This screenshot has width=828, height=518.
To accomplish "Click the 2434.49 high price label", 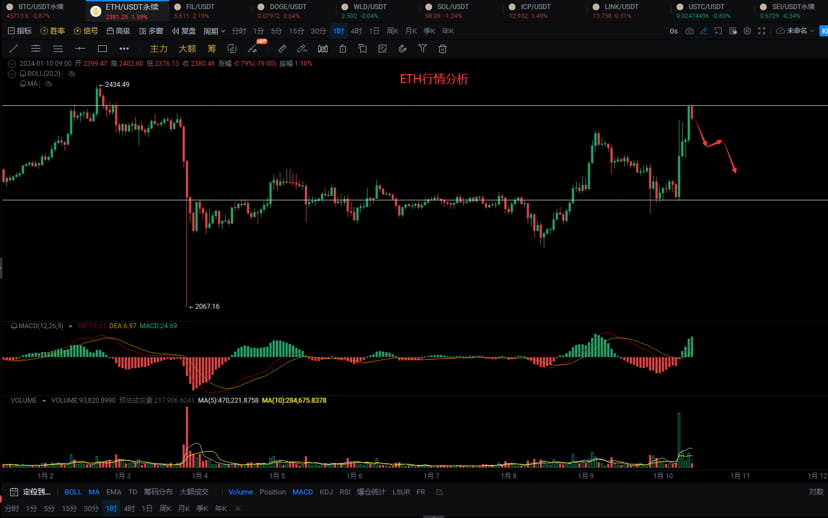I will click(x=117, y=84).
